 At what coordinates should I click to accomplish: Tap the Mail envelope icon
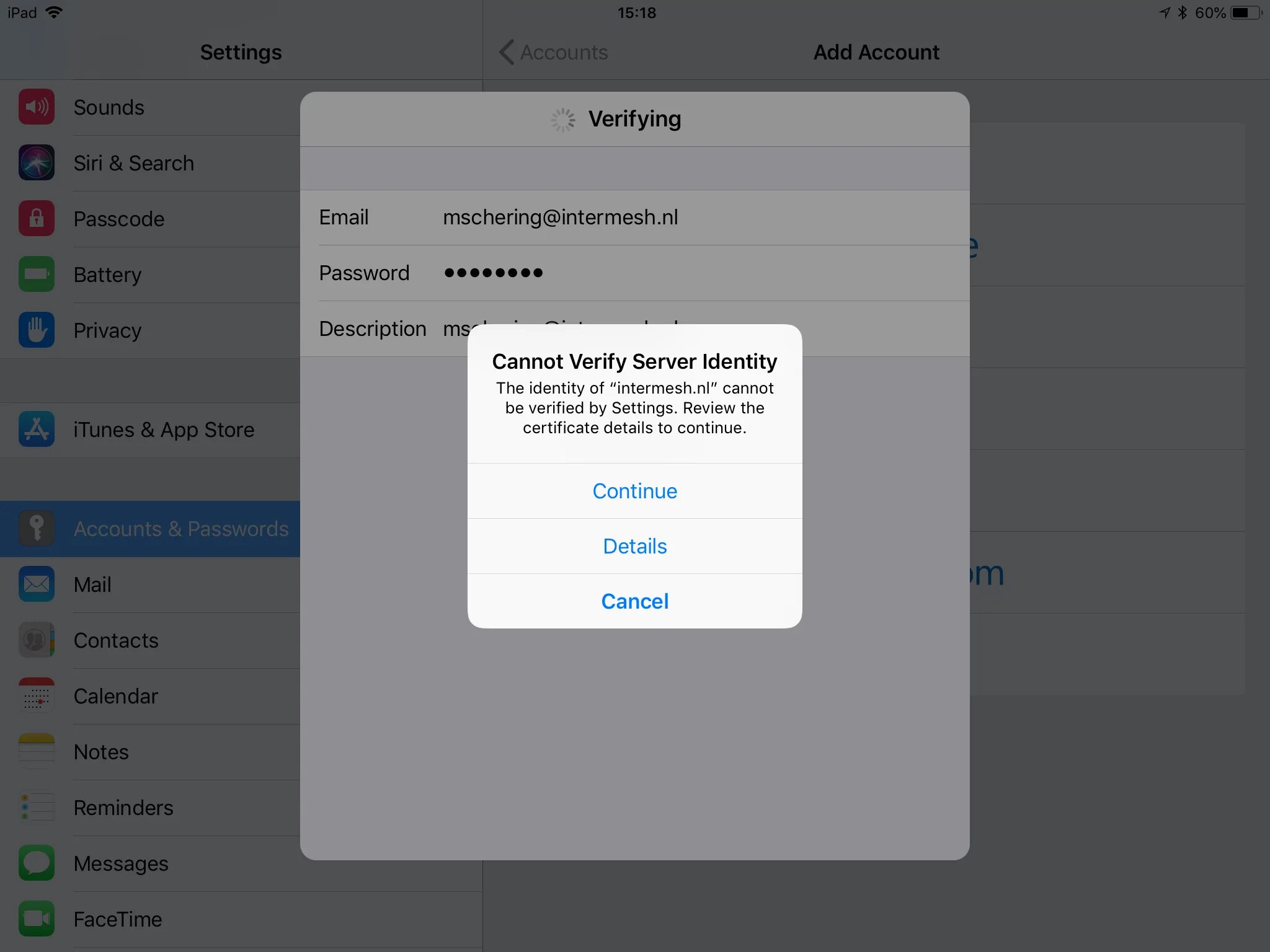pyautogui.click(x=37, y=584)
